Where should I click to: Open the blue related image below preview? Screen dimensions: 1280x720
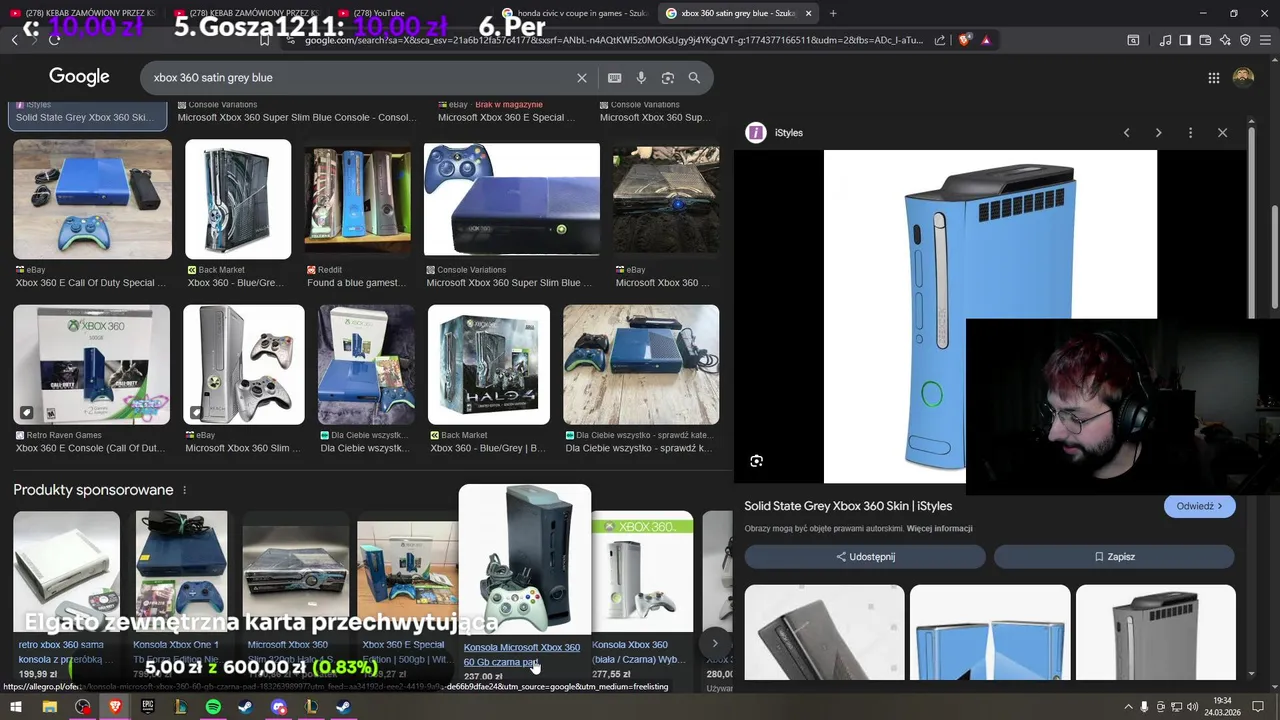(x=989, y=632)
